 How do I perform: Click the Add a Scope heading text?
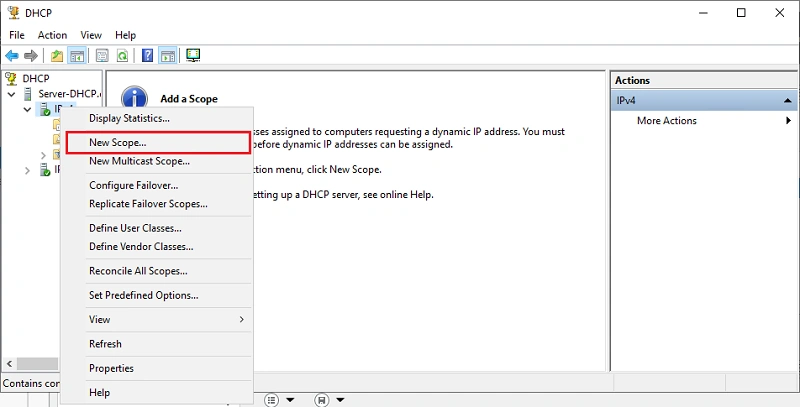point(189,99)
